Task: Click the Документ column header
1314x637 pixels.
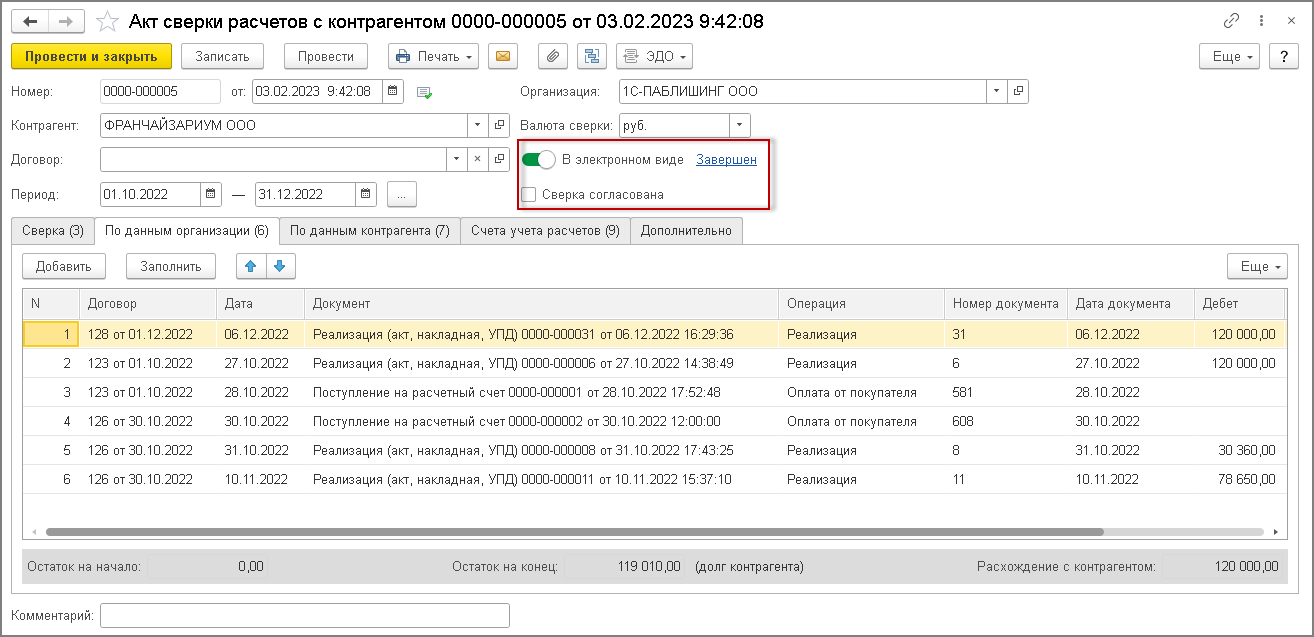Action: coord(541,303)
